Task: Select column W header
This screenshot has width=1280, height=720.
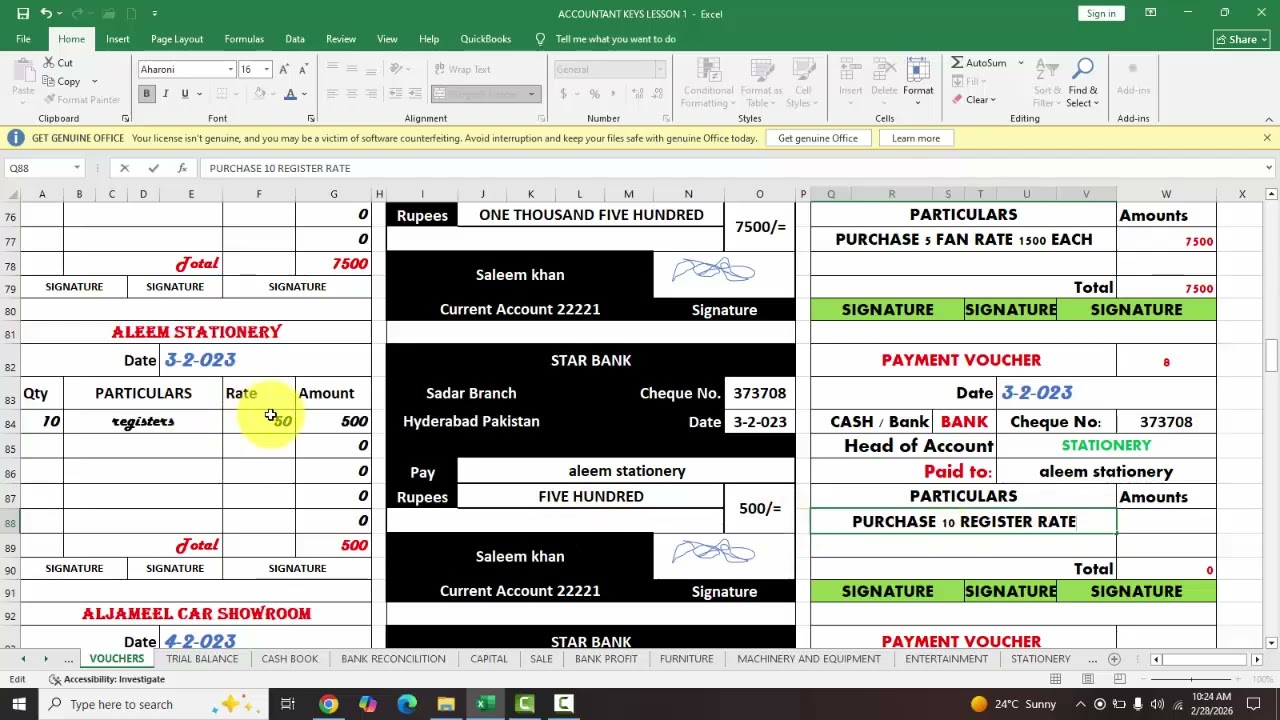Action: pos(1166,194)
